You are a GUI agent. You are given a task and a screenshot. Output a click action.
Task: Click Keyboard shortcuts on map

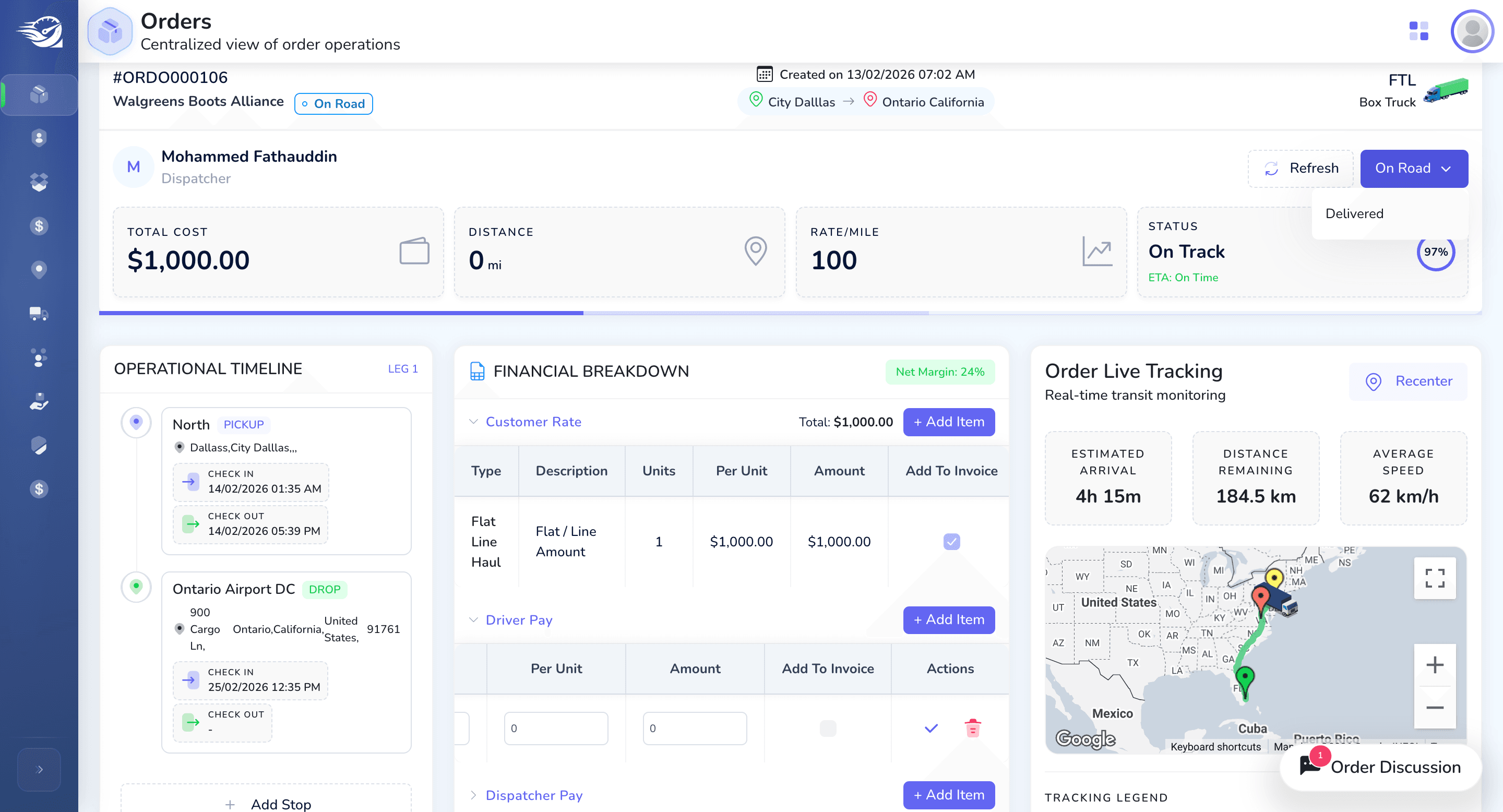pos(1215,747)
